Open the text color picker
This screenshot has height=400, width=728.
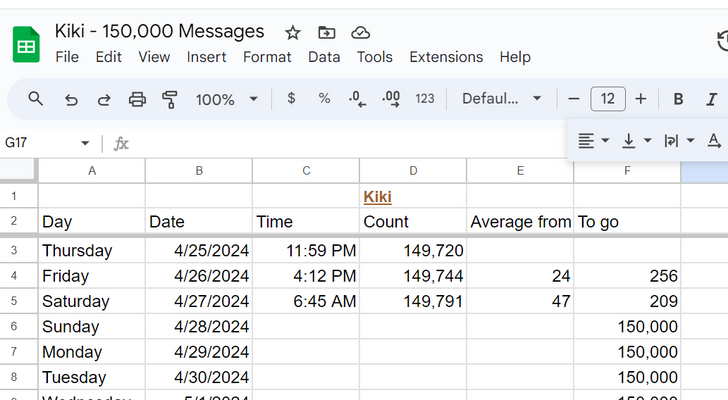714,141
